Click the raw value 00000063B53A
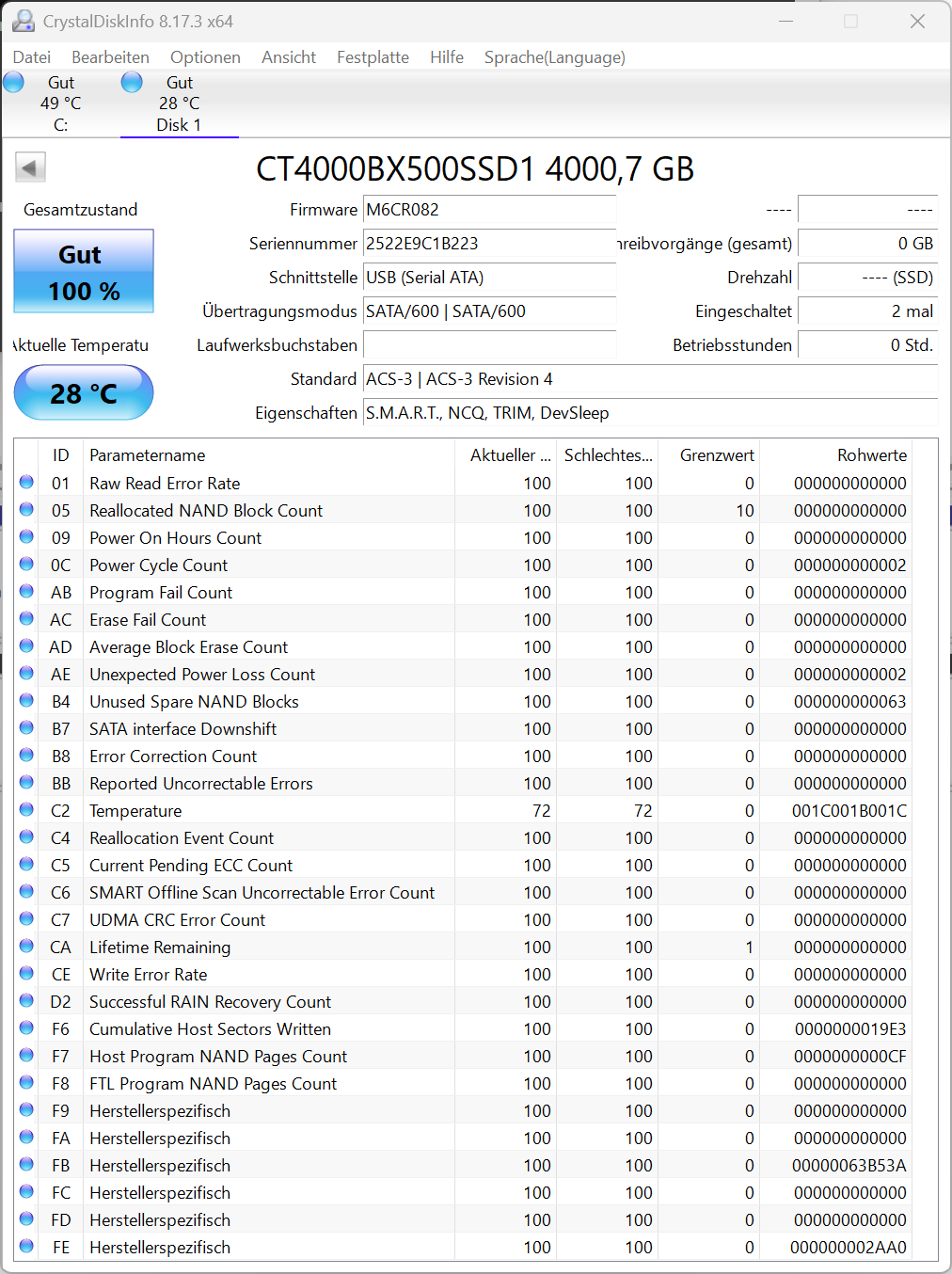 point(849,1165)
